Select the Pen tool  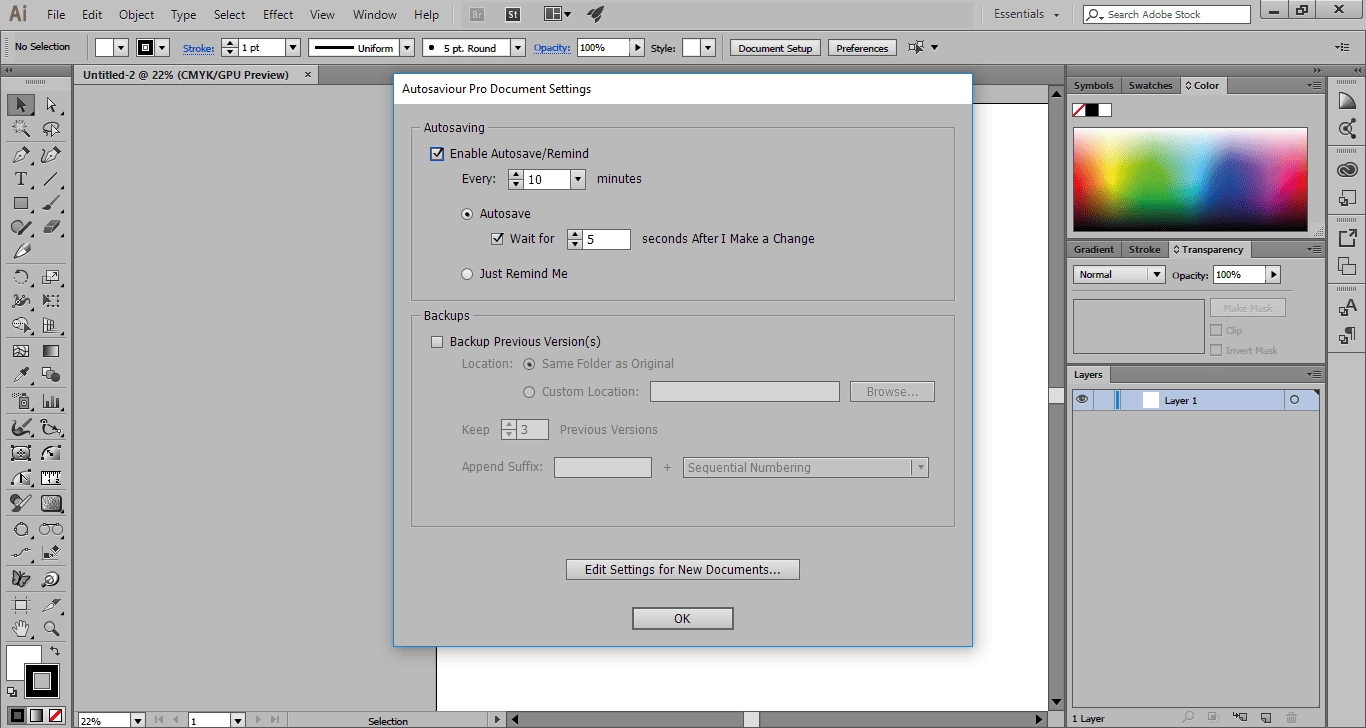pyautogui.click(x=21, y=155)
